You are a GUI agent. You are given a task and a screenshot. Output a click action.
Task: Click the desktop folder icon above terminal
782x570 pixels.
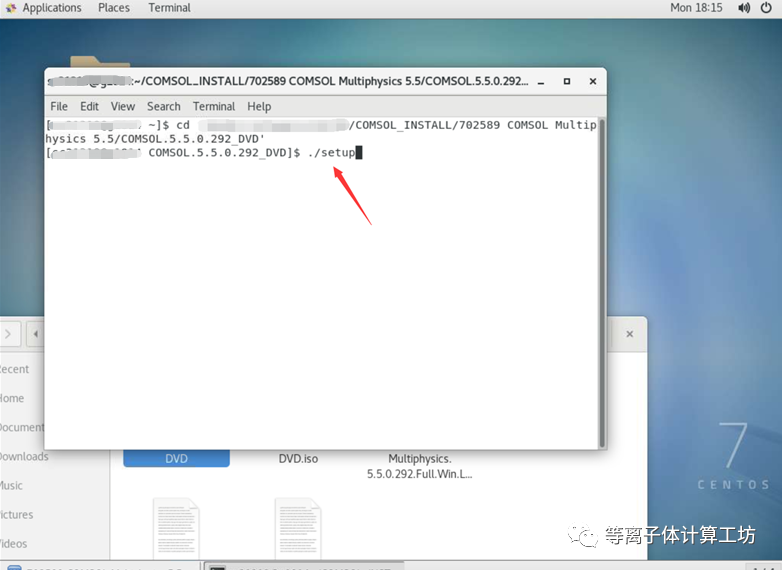tap(100, 62)
